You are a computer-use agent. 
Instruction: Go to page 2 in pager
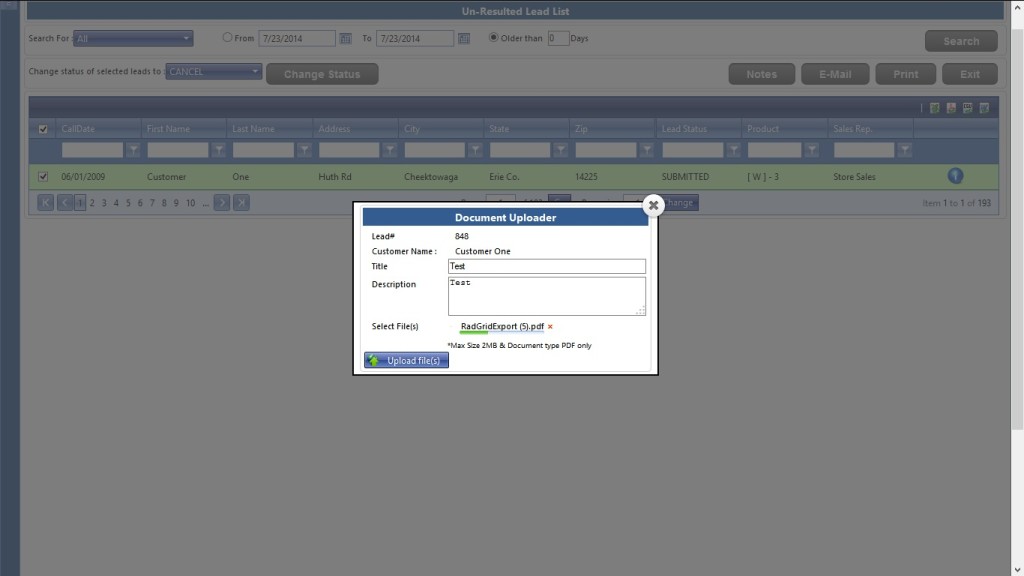coord(92,203)
